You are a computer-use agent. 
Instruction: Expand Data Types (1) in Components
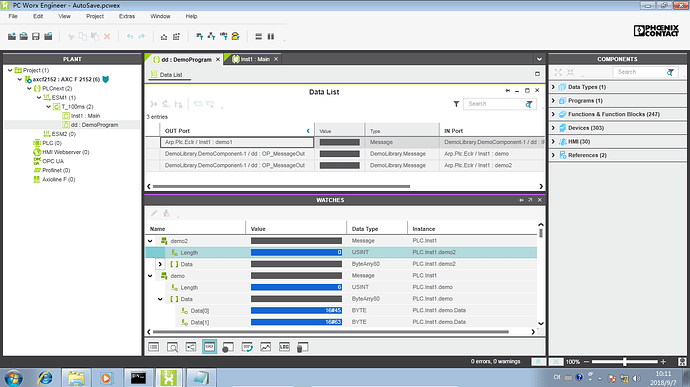pos(554,87)
